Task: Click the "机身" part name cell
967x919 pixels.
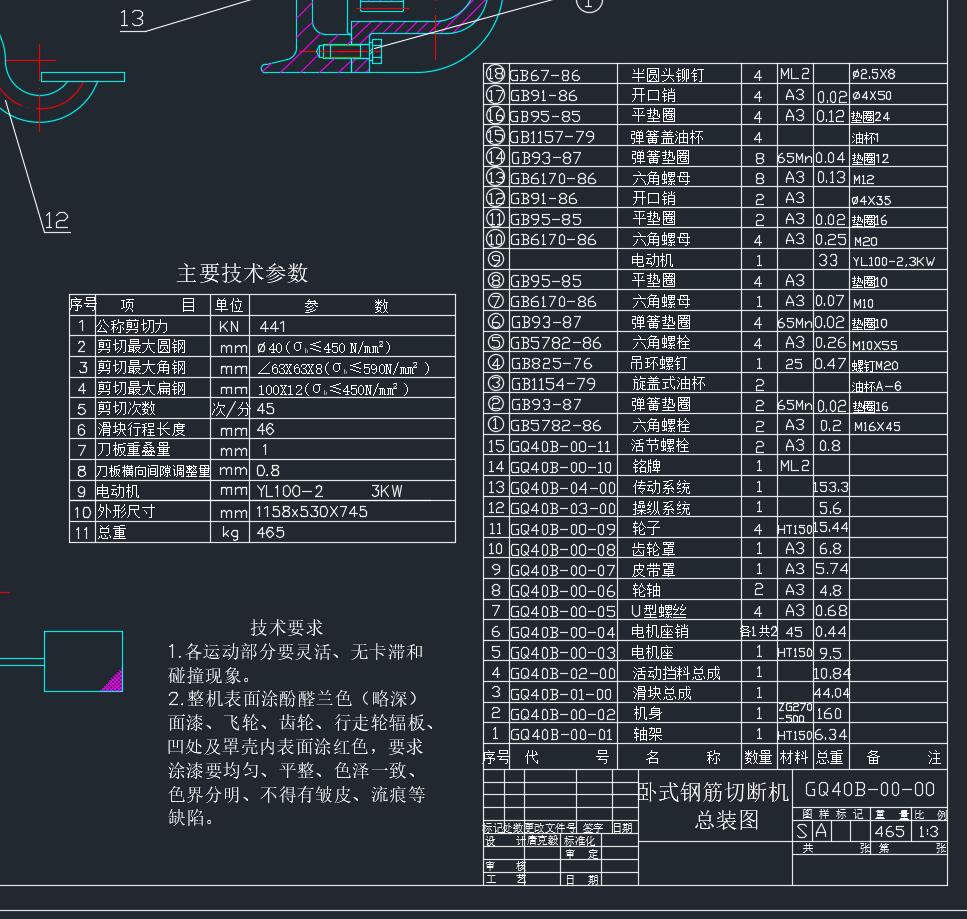Action: [647, 714]
